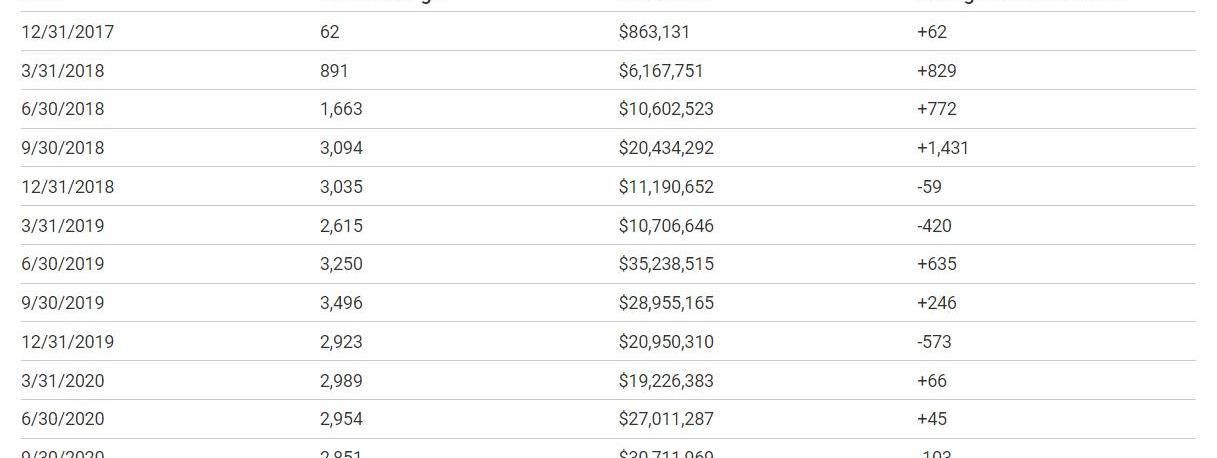Click the 1,663 count cell
1217x458 pixels.
341,109
